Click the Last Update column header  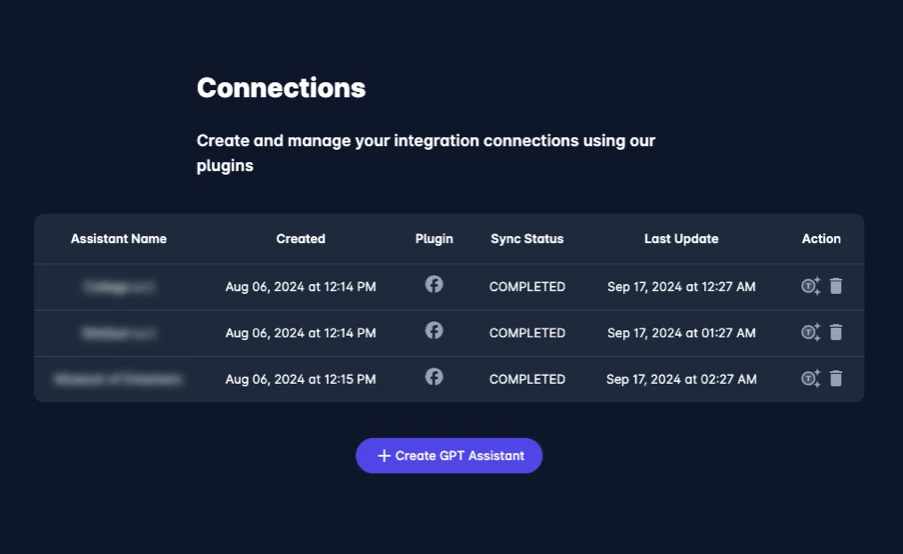[681, 239]
